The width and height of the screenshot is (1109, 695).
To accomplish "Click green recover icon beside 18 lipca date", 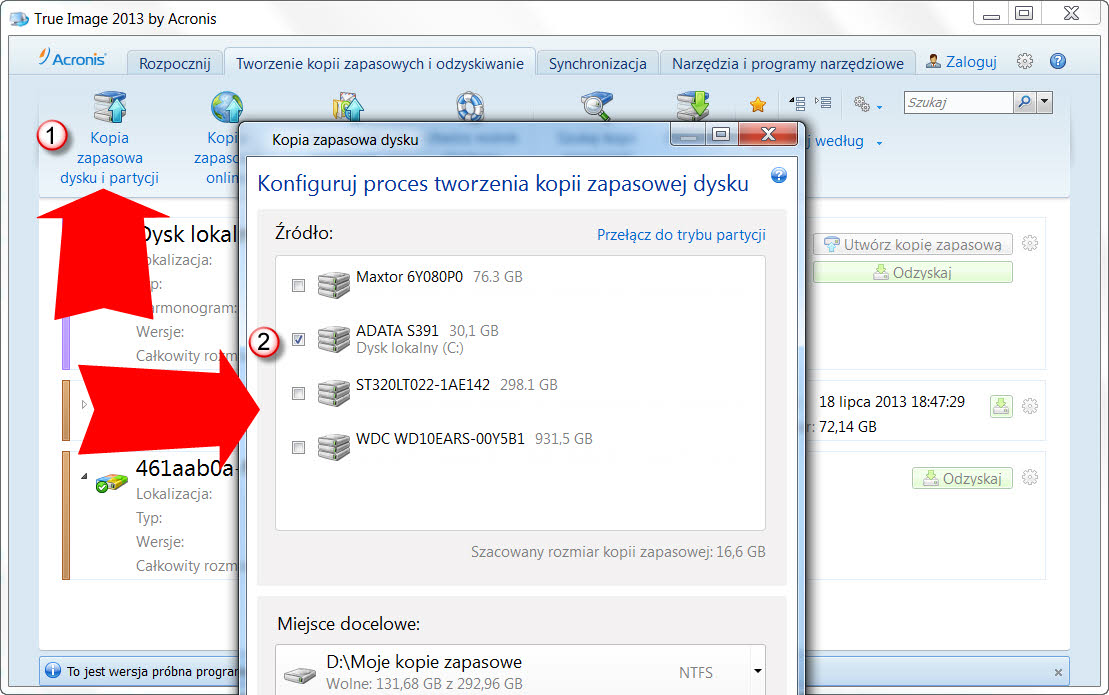I will point(1001,406).
